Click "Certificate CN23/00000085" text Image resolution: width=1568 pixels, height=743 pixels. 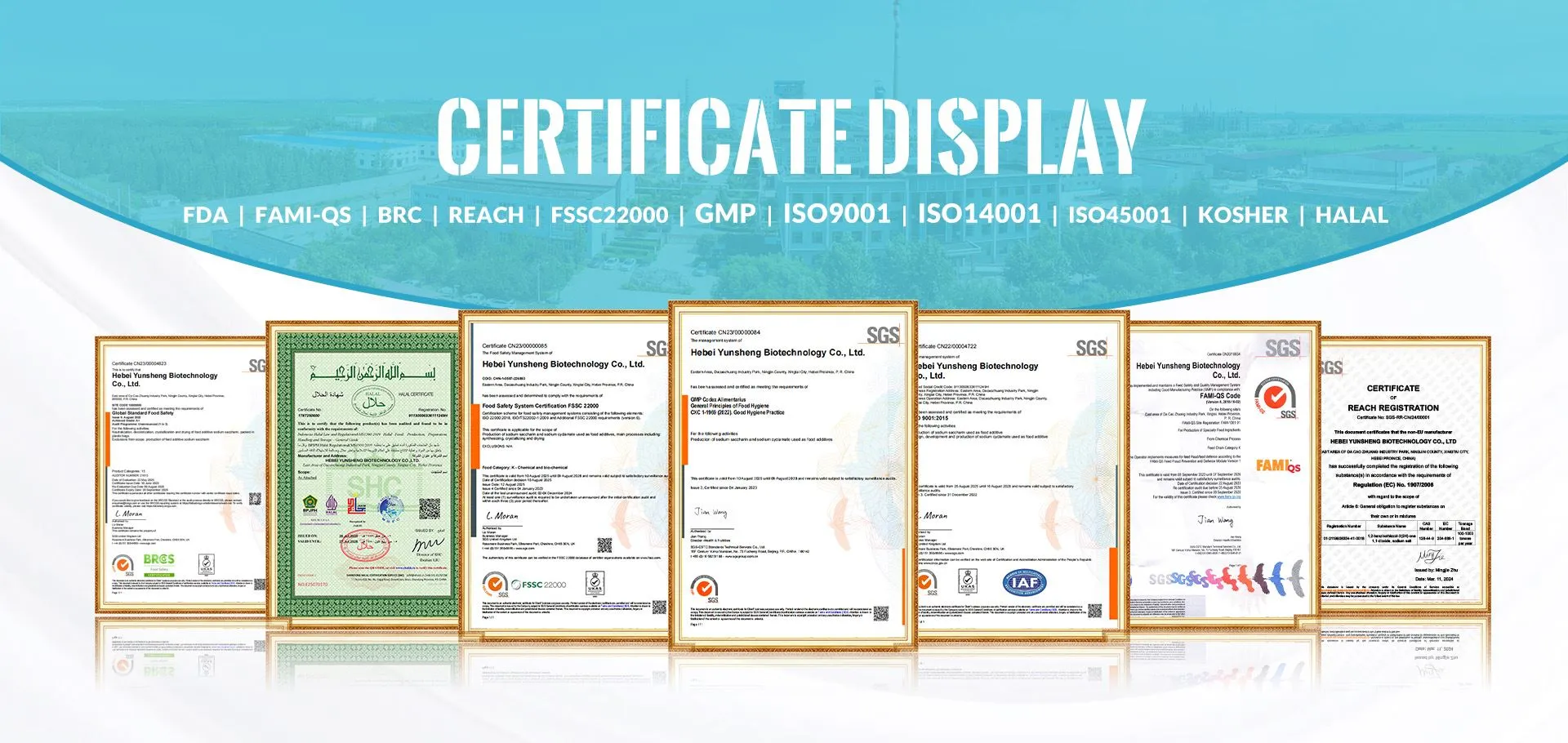coord(514,345)
